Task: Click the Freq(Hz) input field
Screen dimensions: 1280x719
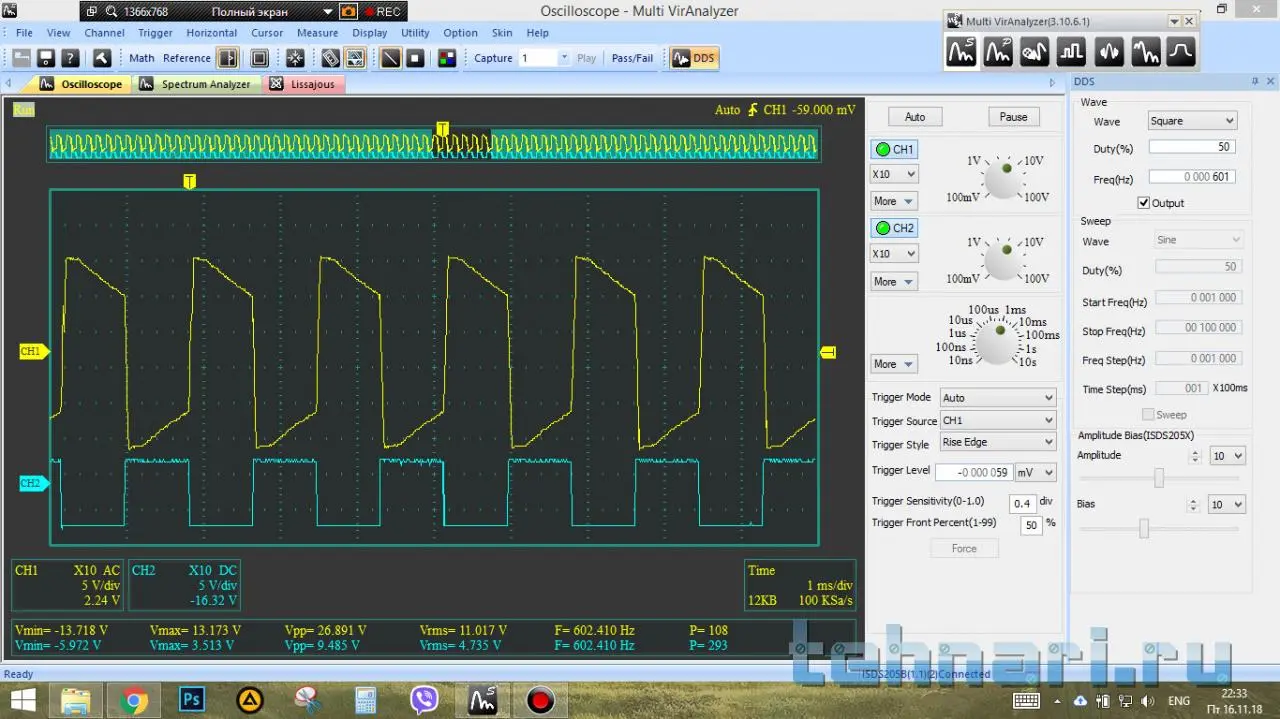Action: click(x=1192, y=177)
